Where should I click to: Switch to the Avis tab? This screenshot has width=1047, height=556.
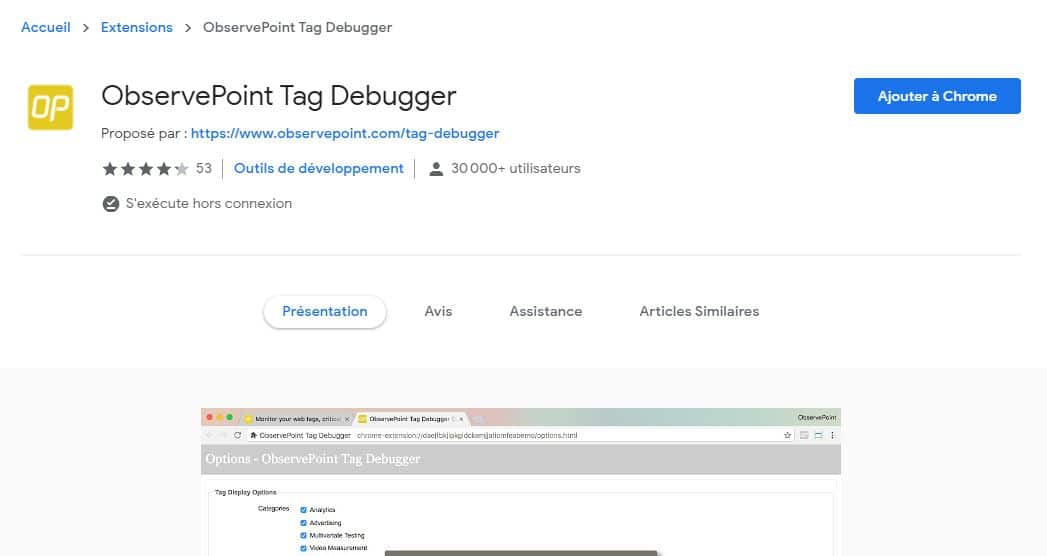438,311
